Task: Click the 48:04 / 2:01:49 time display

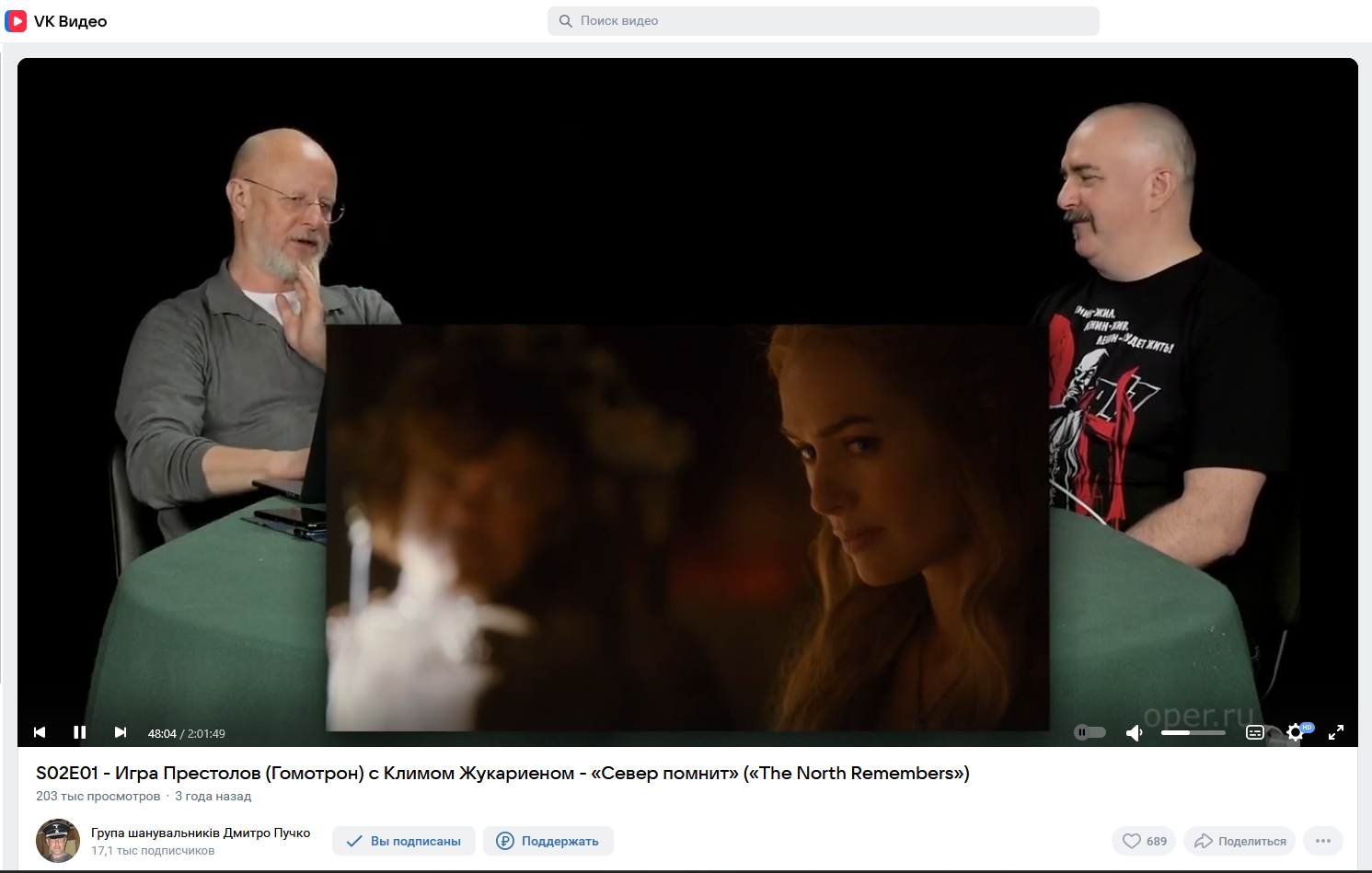Action: pyautogui.click(x=187, y=733)
